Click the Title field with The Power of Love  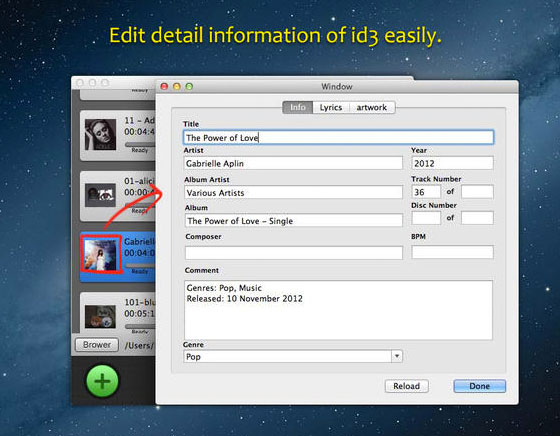tap(338, 137)
